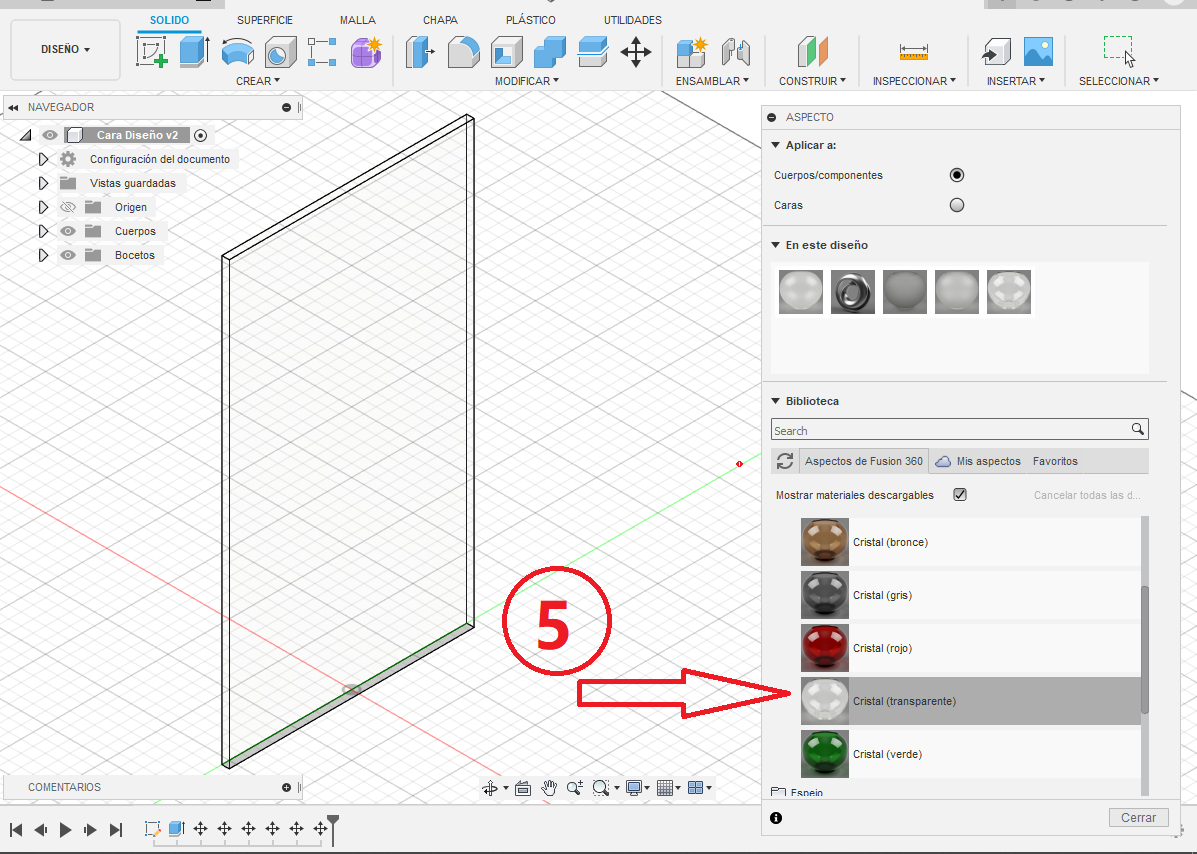1197x854 pixels.
Task: Select the Insert Canvas image icon
Action: coord(1038,52)
